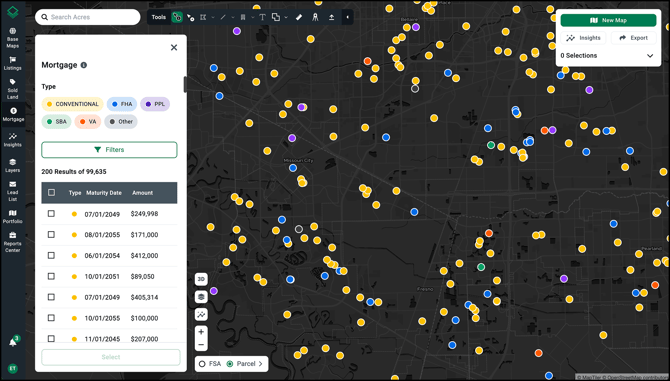
Task: Select the FSA radio option
Action: click(202, 364)
